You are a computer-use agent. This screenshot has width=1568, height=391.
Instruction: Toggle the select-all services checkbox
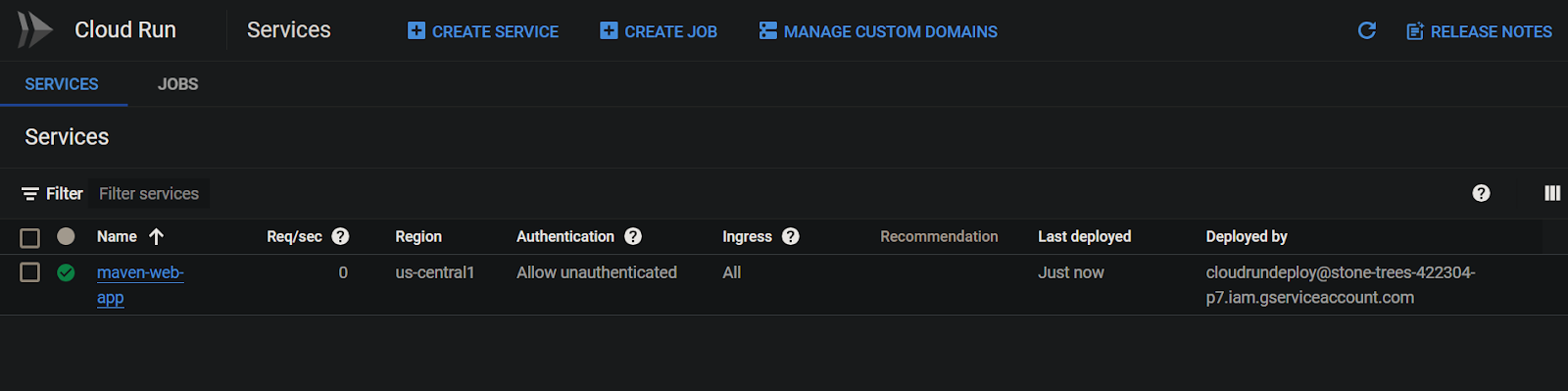[29, 237]
